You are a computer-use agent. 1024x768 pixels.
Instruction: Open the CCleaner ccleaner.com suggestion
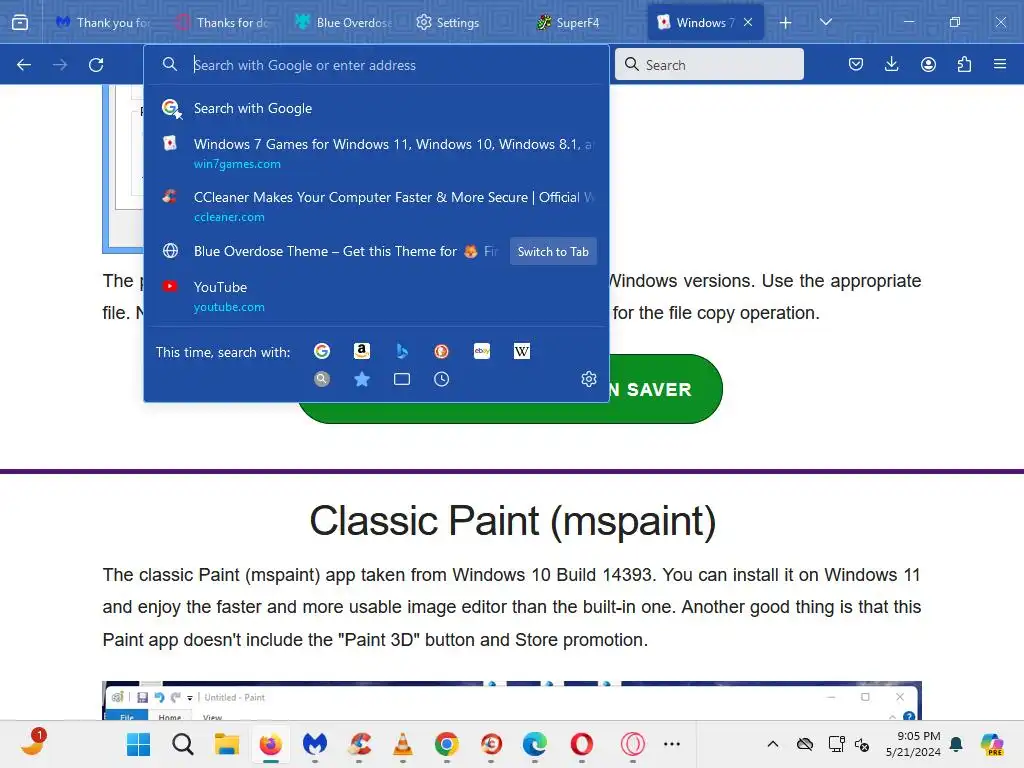click(x=377, y=206)
